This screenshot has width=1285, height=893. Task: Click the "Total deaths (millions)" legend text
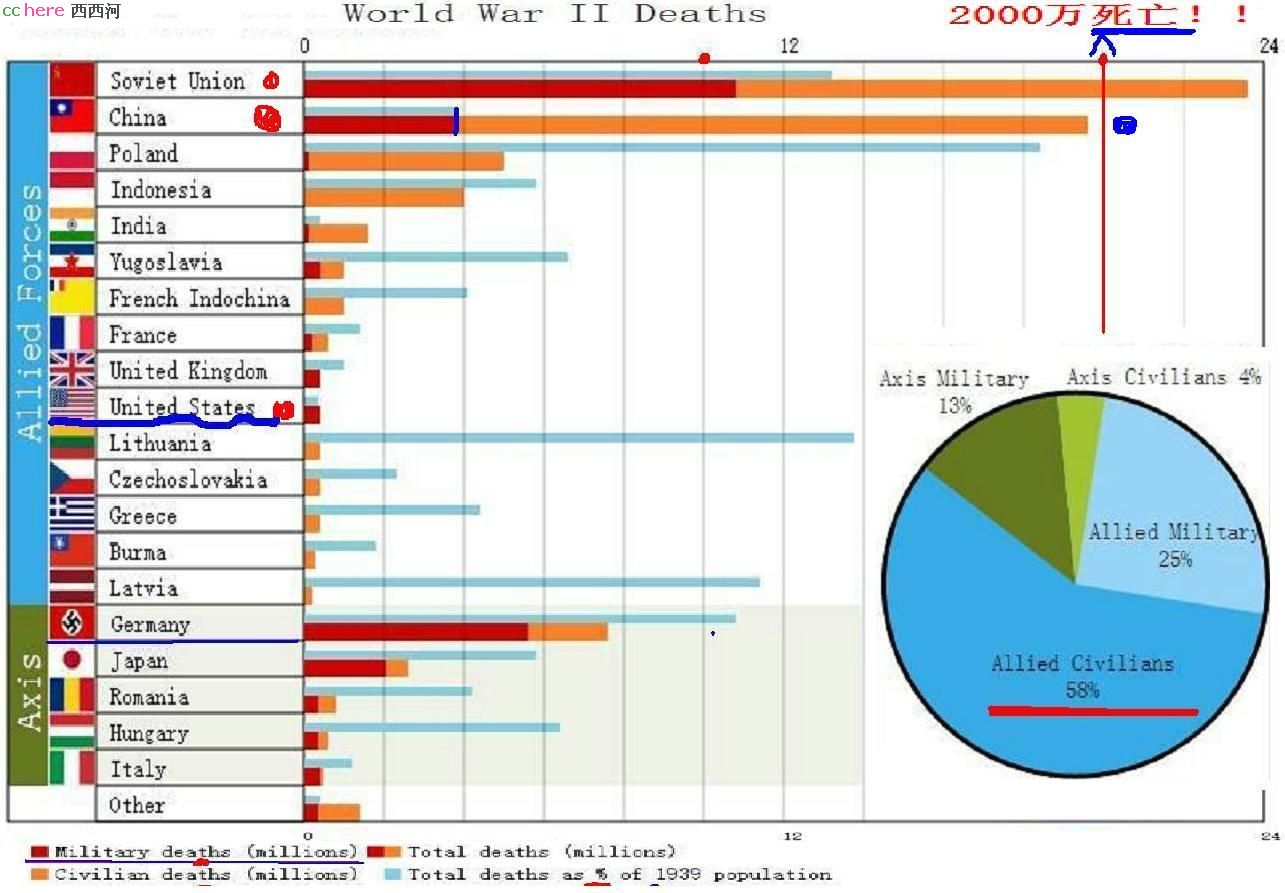(541, 852)
